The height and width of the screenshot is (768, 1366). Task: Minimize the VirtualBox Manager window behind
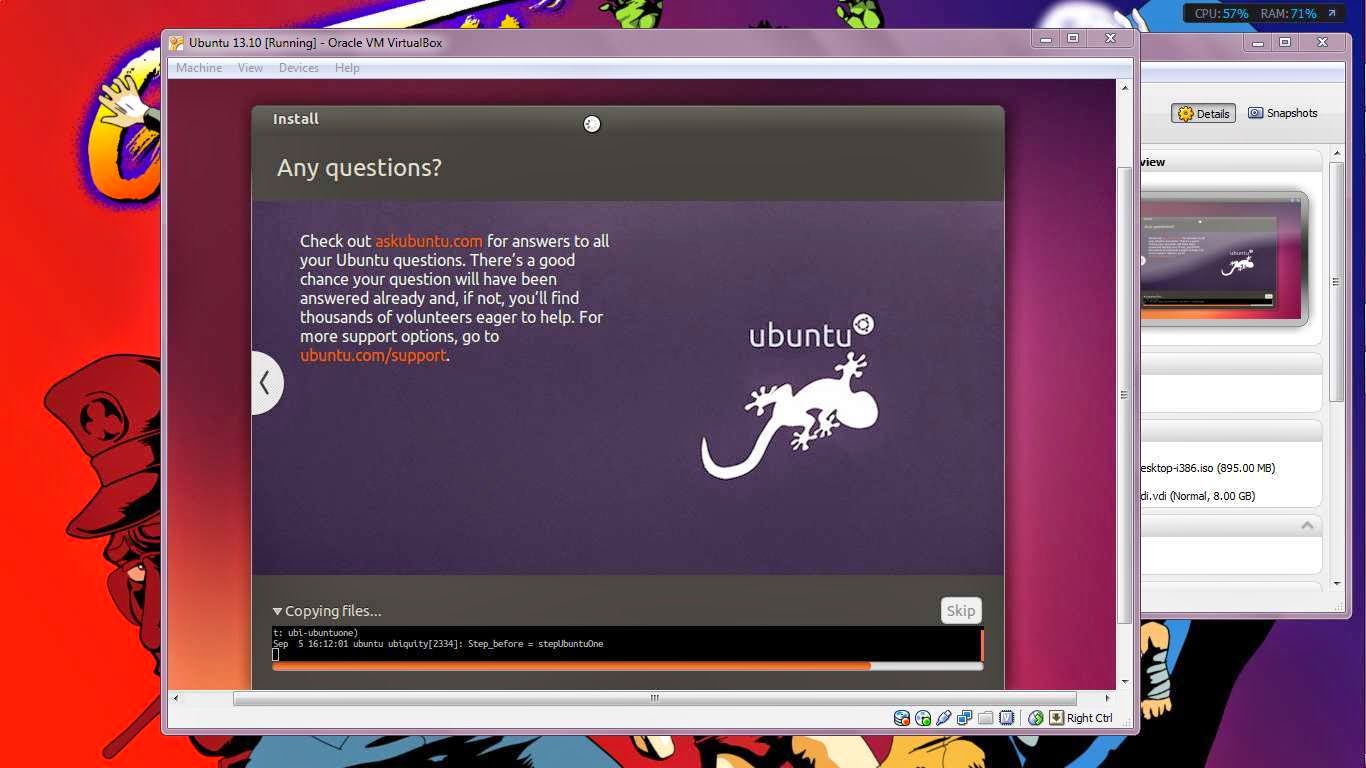pos(1258,43)
